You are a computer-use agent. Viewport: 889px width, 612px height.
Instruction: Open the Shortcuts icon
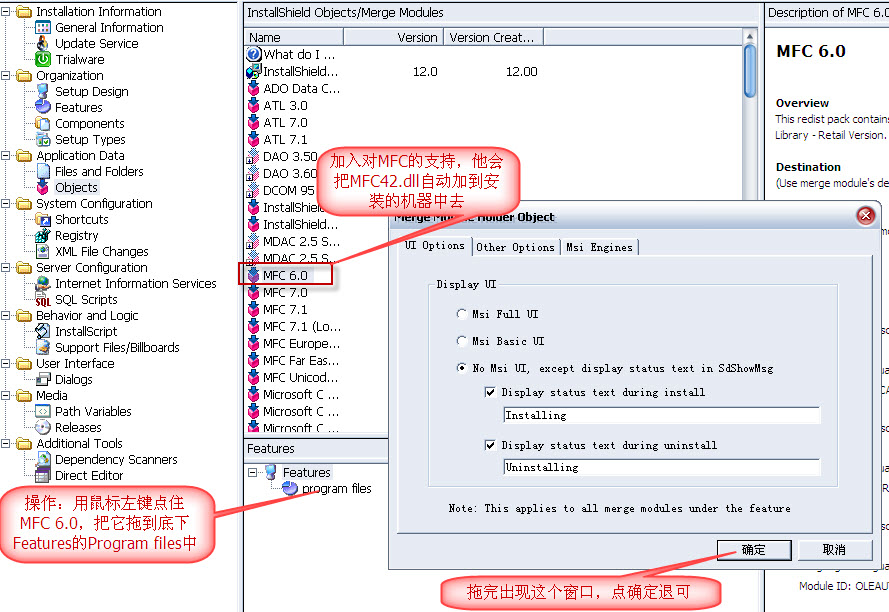tap(43, 220)
